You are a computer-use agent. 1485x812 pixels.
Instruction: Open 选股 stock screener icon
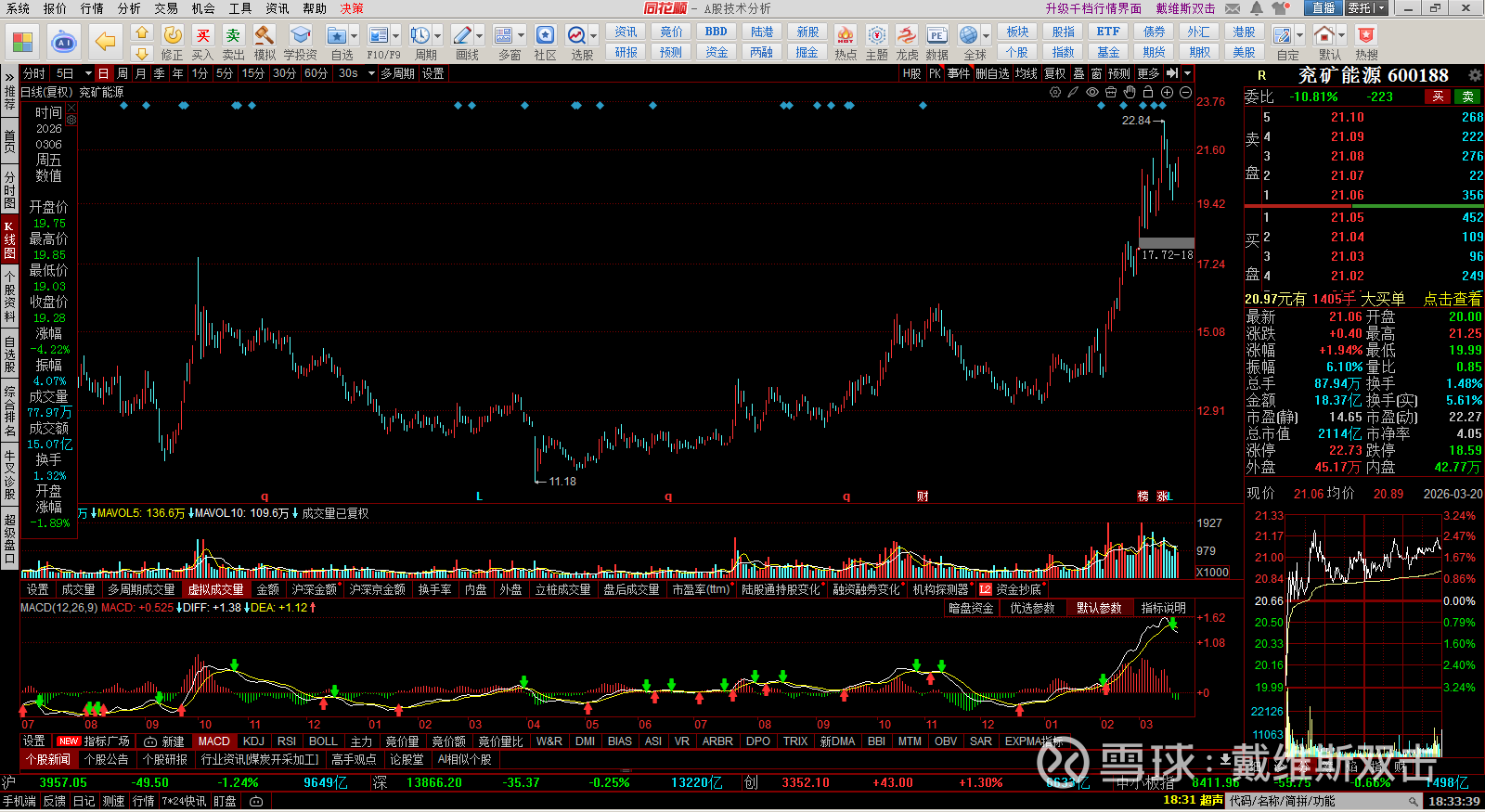pos(576,35)
